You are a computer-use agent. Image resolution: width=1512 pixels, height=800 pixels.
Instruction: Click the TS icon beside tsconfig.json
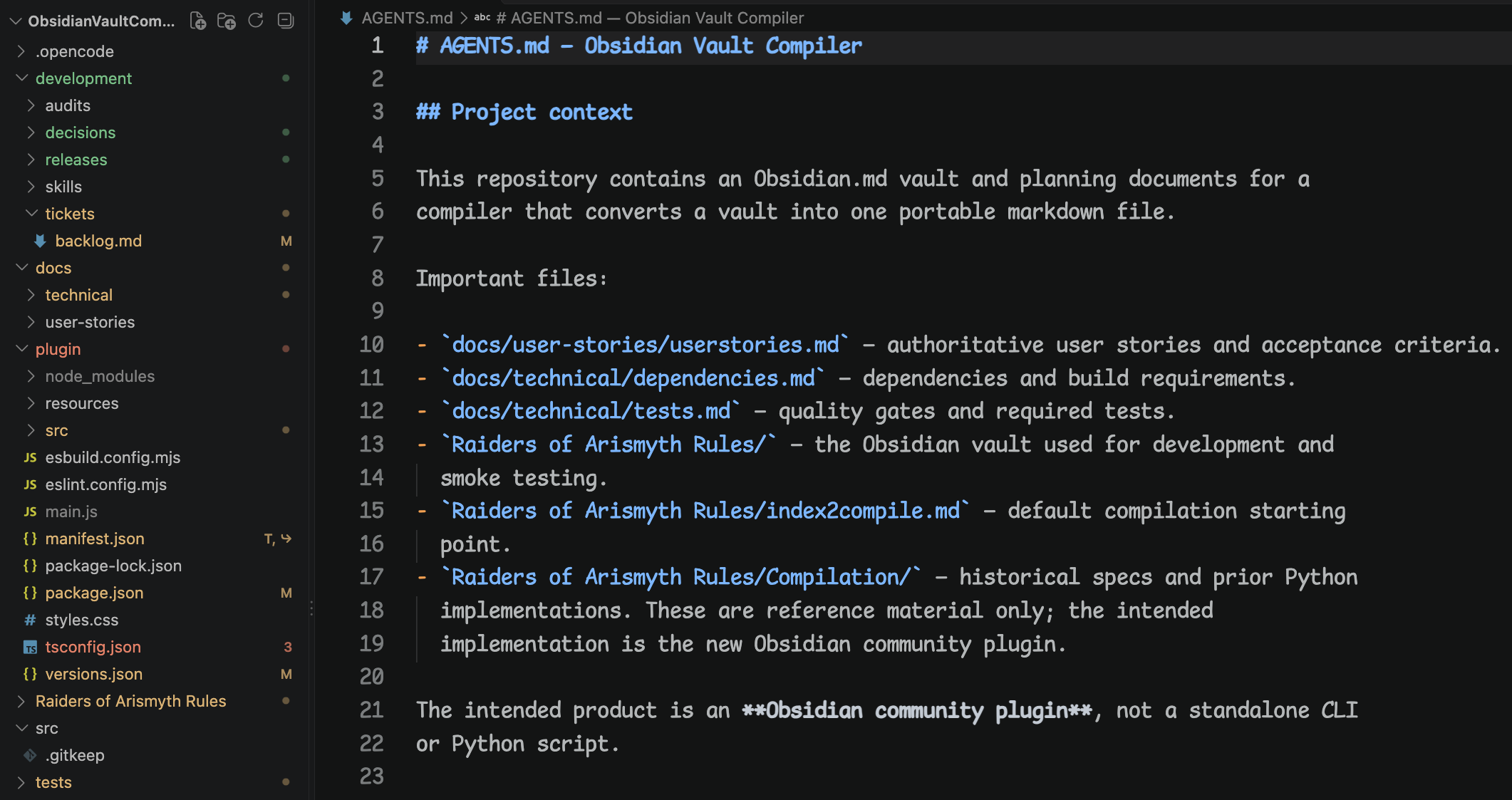(x=30, y=647)
